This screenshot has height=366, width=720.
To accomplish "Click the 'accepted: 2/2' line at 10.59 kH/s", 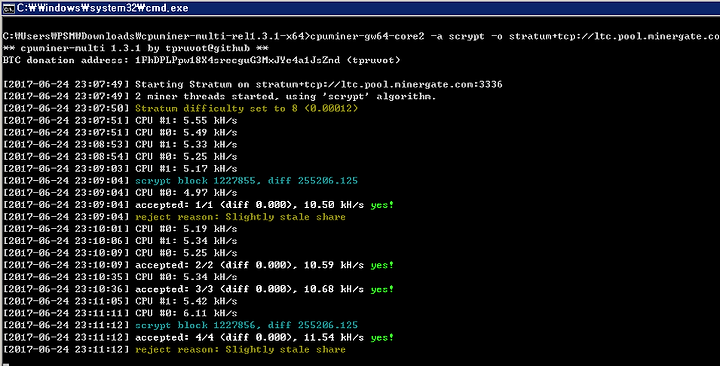I will pyautogui.click(x=198, y=265).
